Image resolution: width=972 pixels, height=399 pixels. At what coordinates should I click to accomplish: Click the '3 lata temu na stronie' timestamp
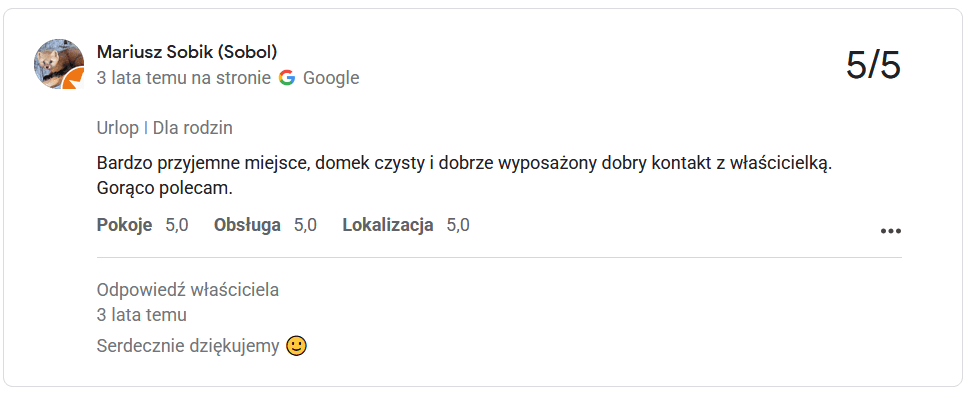(x=183, y=78)
